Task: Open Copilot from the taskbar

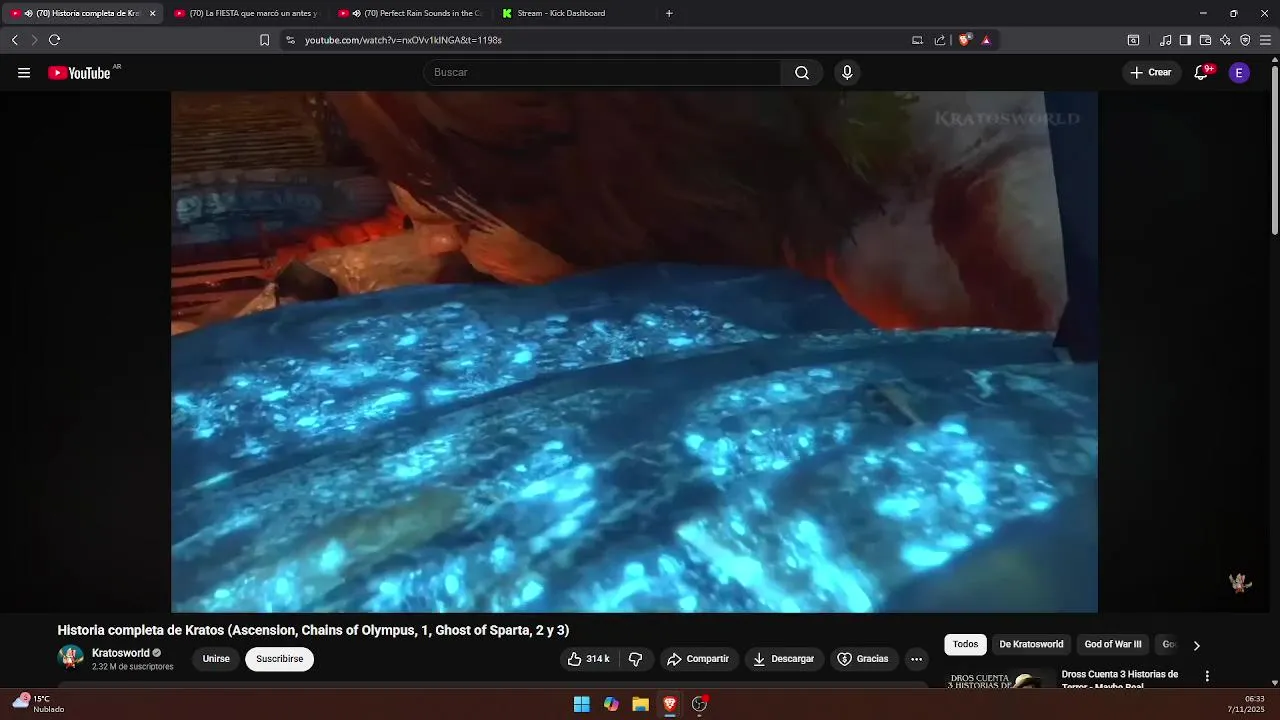Action: pos(611,704)
